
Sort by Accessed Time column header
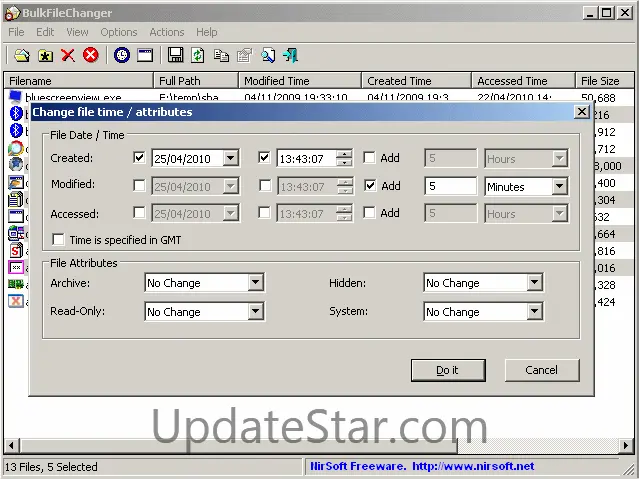point(523,81)
